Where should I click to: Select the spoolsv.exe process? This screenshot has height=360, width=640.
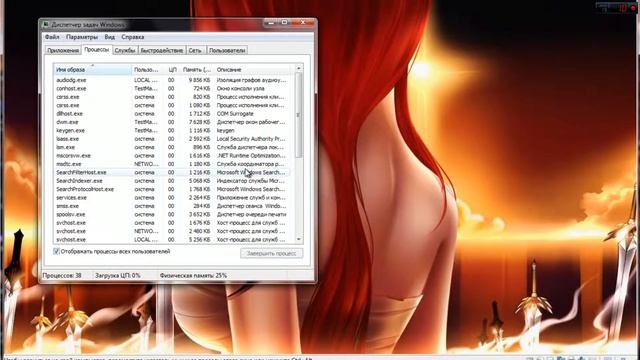coord(172,215)
